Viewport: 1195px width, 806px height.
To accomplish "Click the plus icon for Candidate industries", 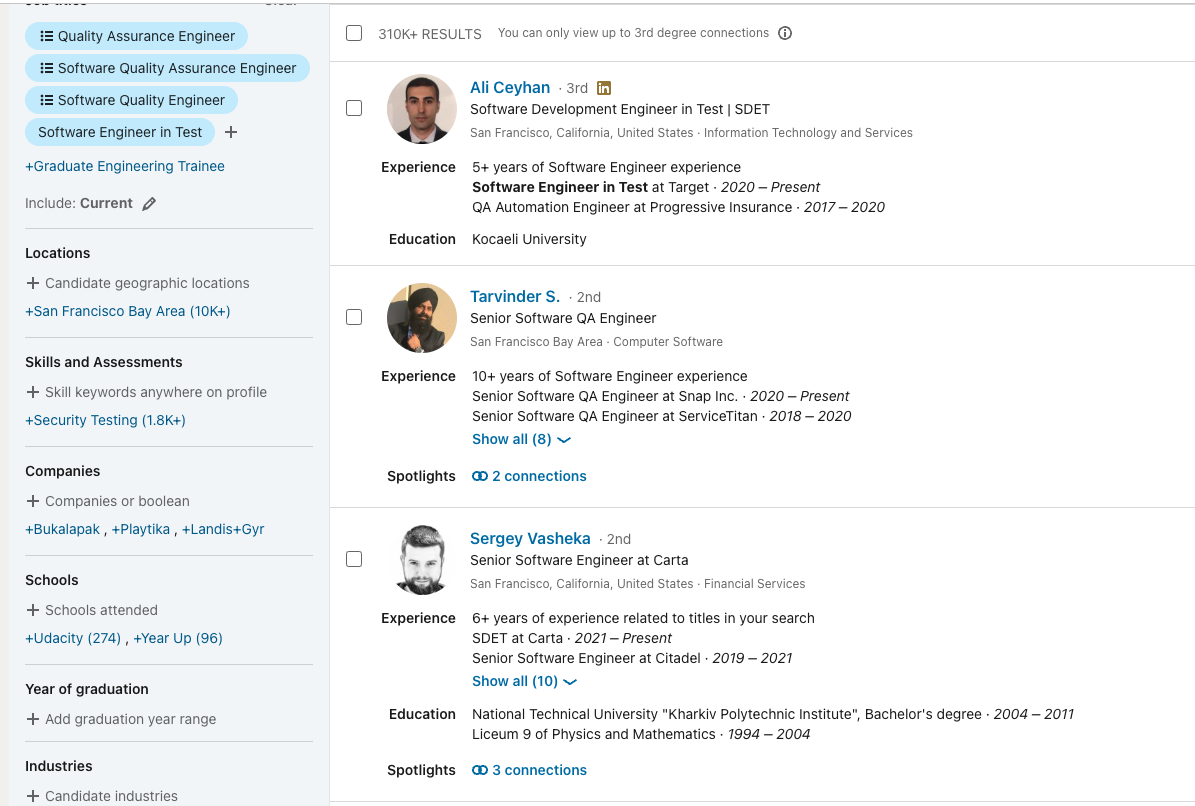I will click(x=33, y=796).
